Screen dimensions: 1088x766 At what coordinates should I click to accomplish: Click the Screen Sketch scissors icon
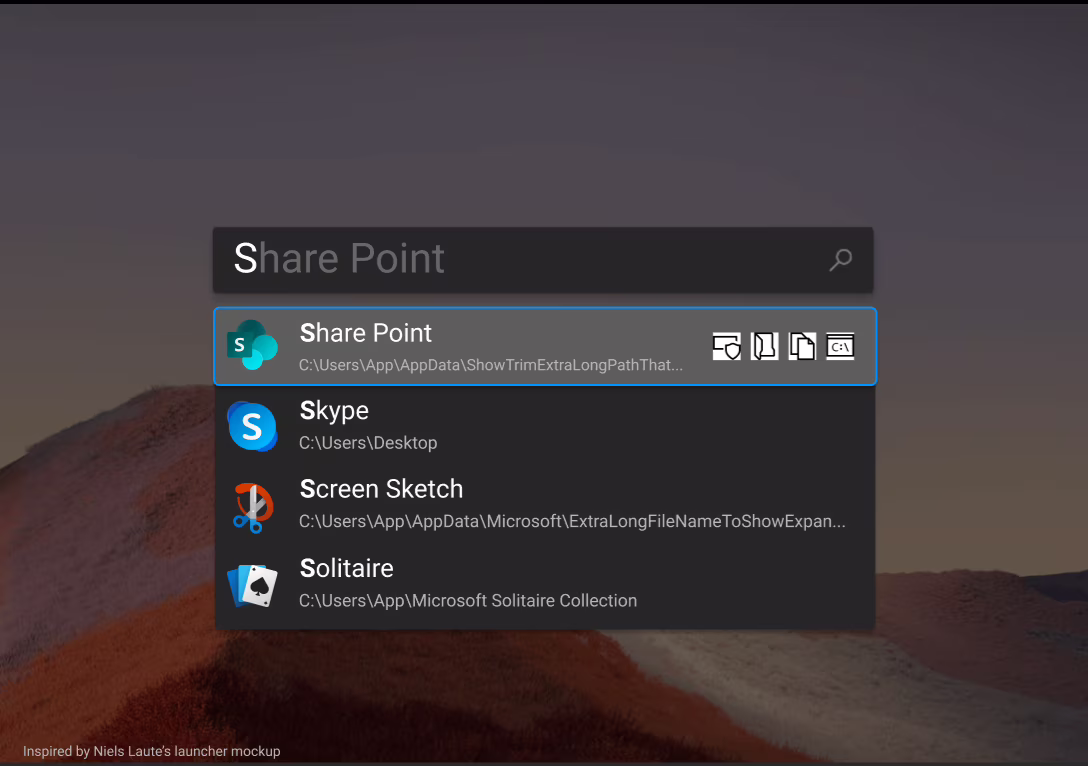pos(252,506)
